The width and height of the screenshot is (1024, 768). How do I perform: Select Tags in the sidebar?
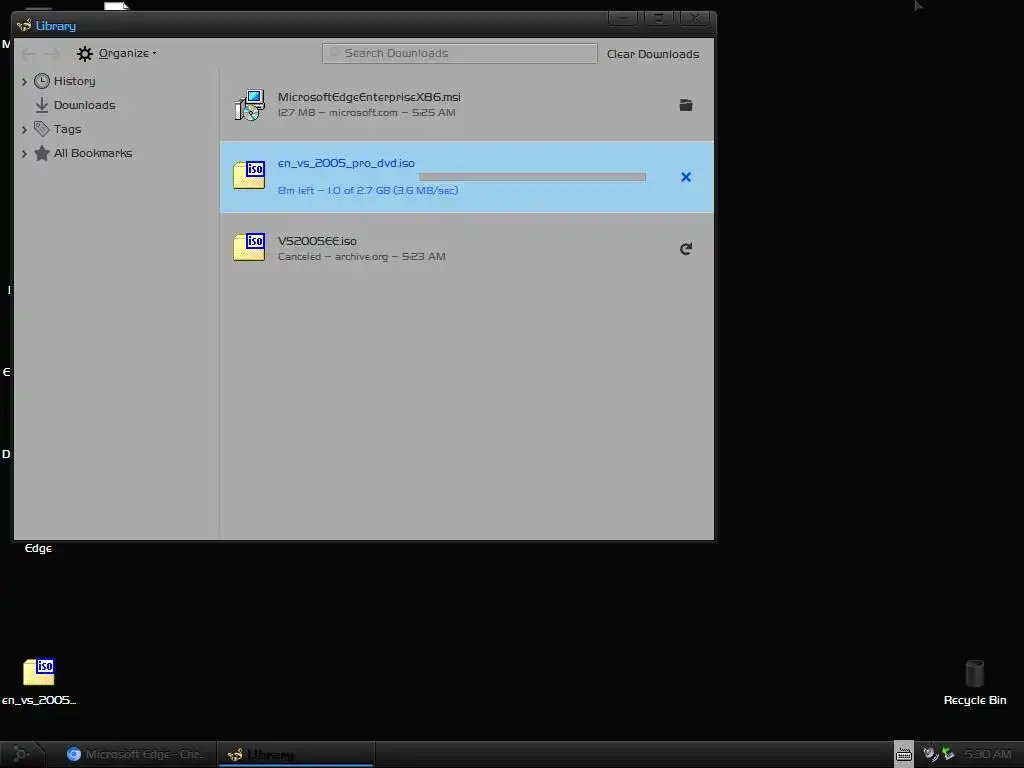point(67,129)
